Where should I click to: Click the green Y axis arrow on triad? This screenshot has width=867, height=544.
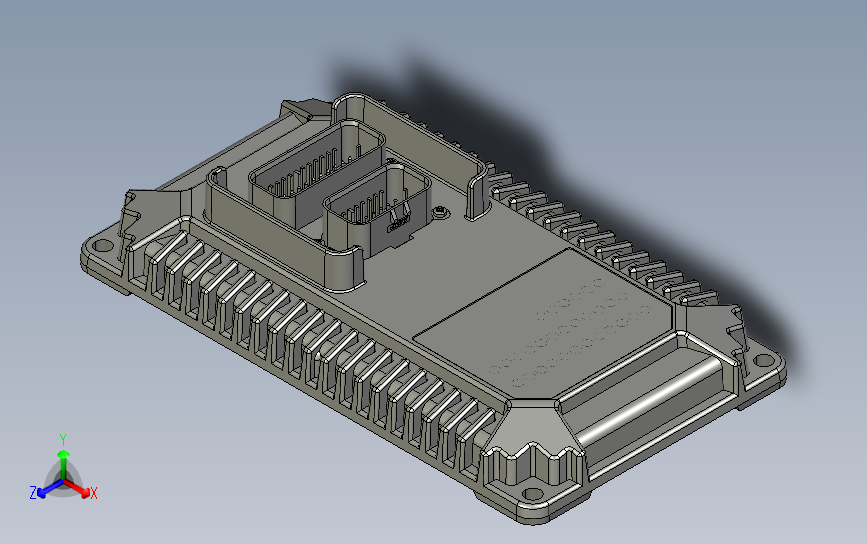[x=64, y=463]
